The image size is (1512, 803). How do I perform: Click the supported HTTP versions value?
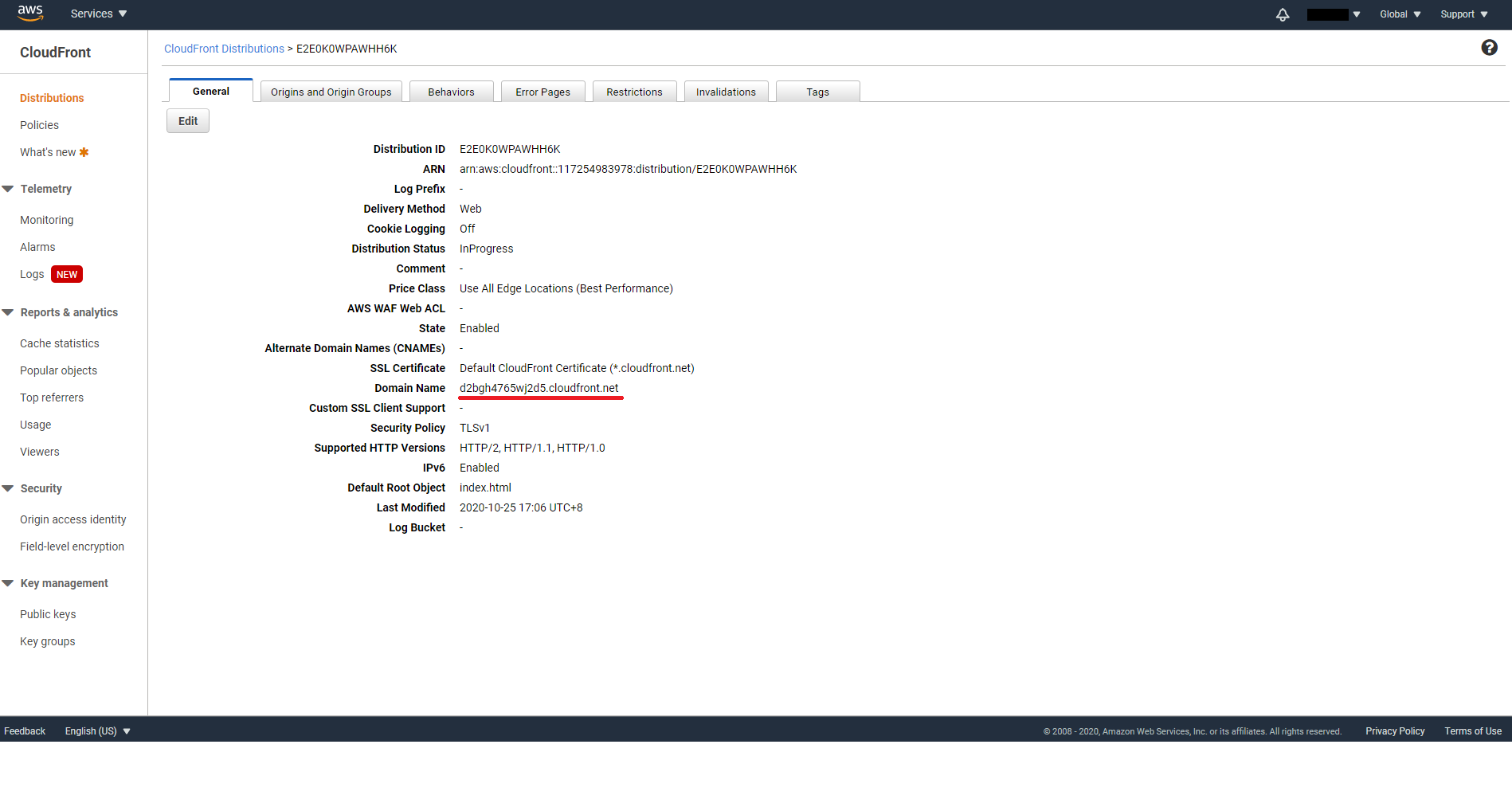(x=532, y=448)
